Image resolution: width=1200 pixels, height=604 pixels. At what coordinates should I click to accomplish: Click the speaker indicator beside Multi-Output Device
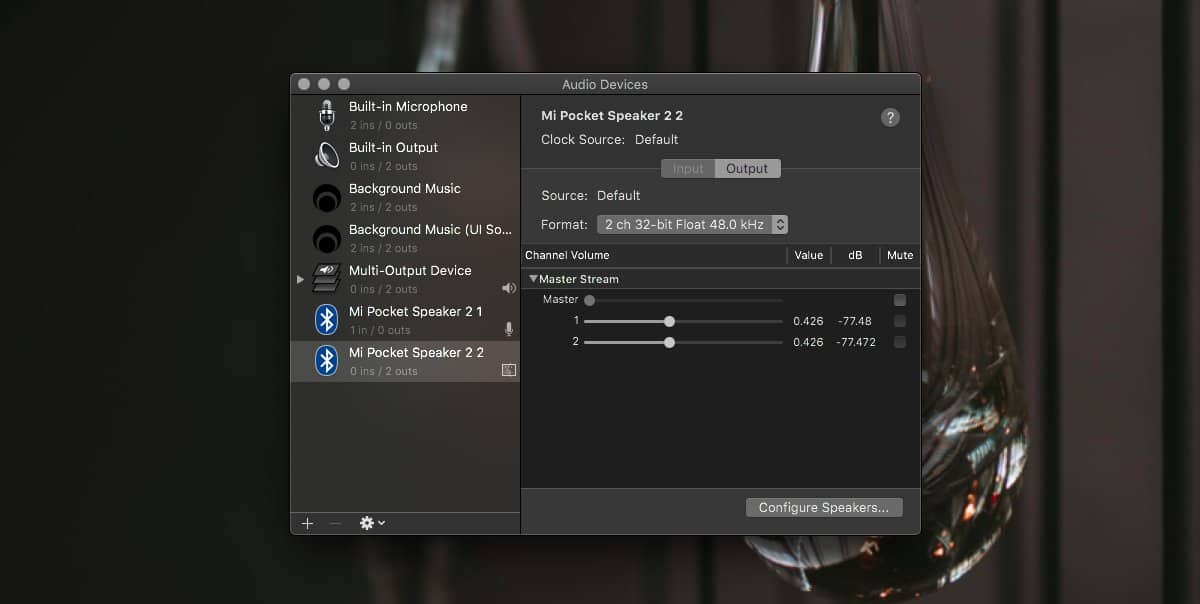(509, 288)
